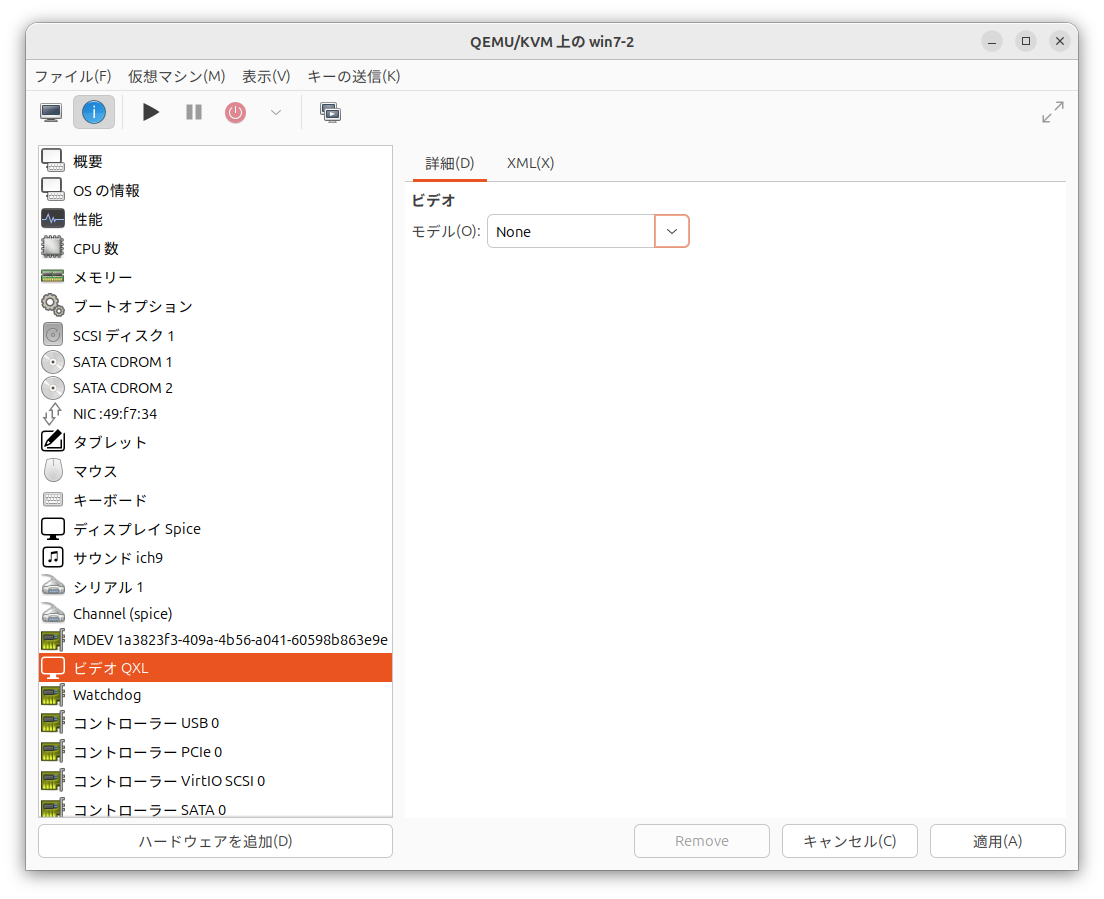Viewport: 1104px width, 899px height.
Task: Open the メモリー row label
Action: (103, 277)
